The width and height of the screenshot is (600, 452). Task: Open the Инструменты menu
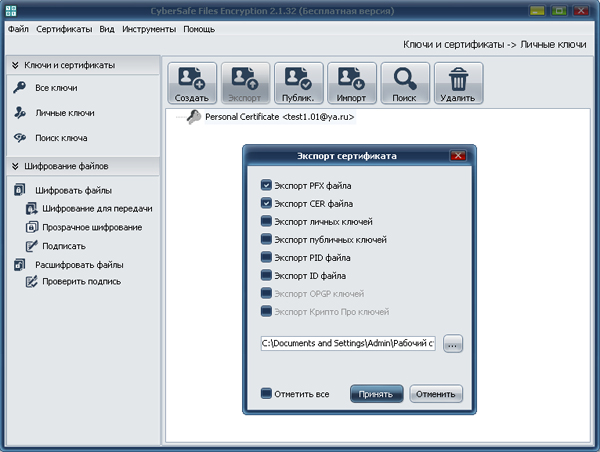point(149,29)
